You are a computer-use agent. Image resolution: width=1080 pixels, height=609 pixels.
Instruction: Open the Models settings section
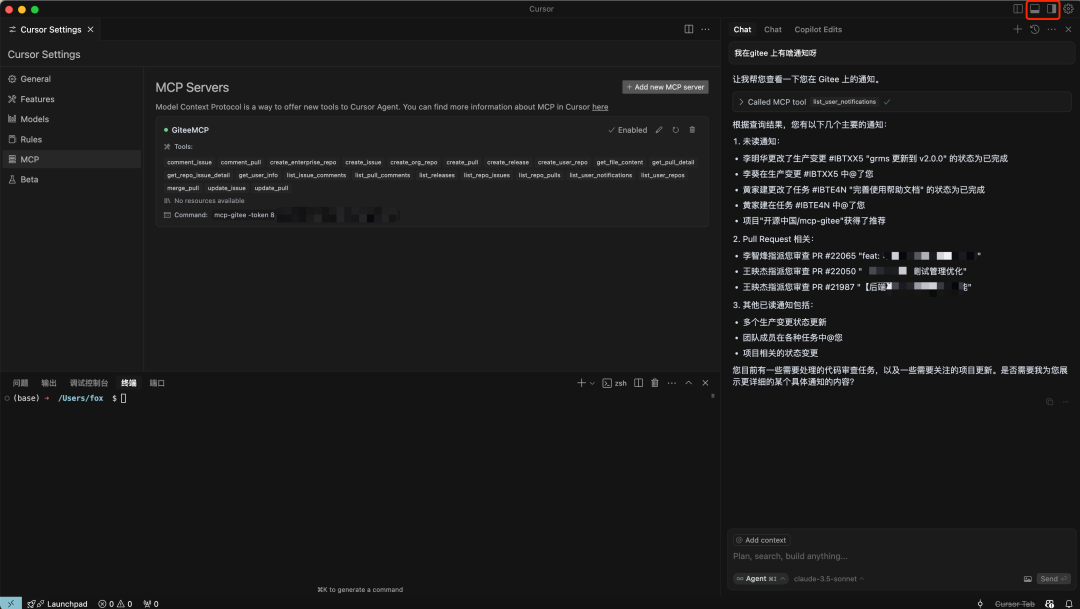pos(34,119)
